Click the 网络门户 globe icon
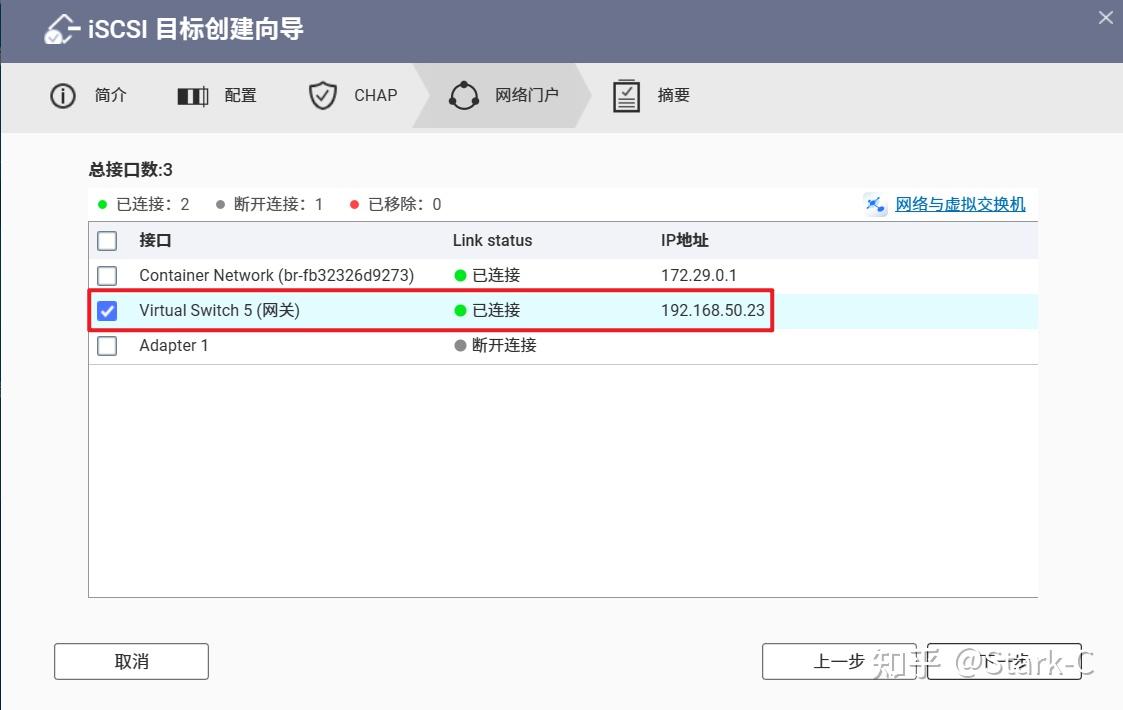 [x=464, y=95]
